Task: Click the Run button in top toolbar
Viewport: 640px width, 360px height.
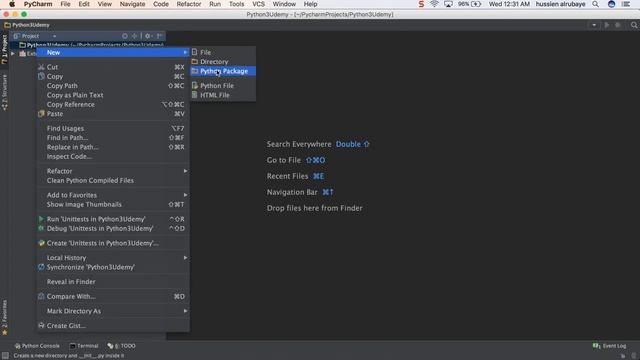Action: [607, 25]
